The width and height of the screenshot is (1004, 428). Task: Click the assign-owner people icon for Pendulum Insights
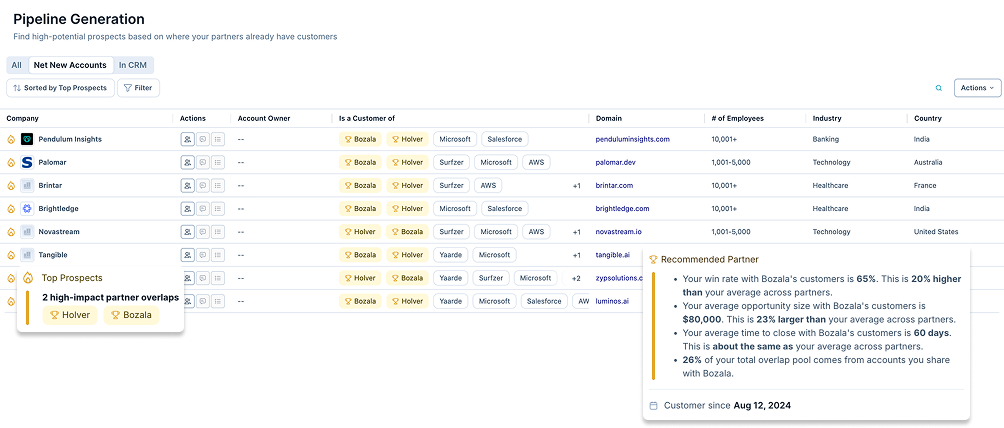(188, 139)
